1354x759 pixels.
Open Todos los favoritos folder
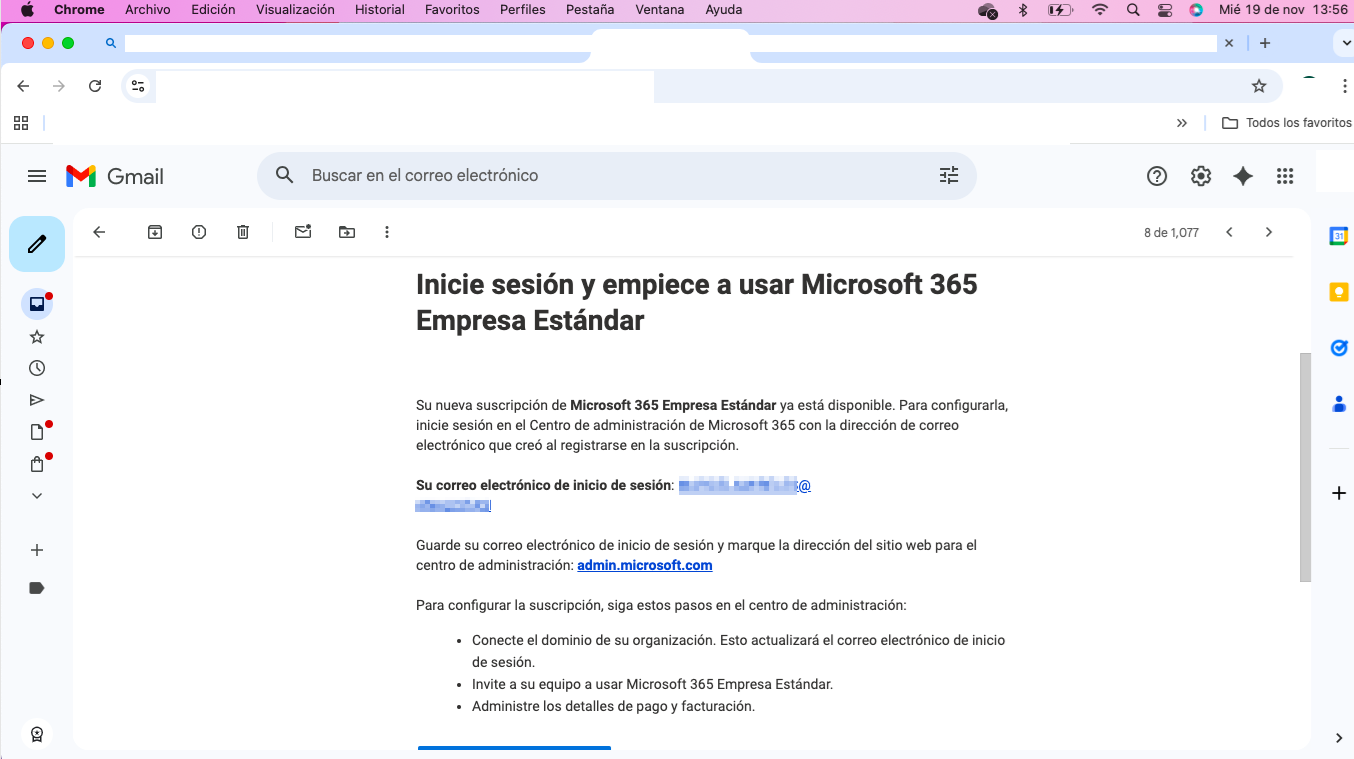1286,123
